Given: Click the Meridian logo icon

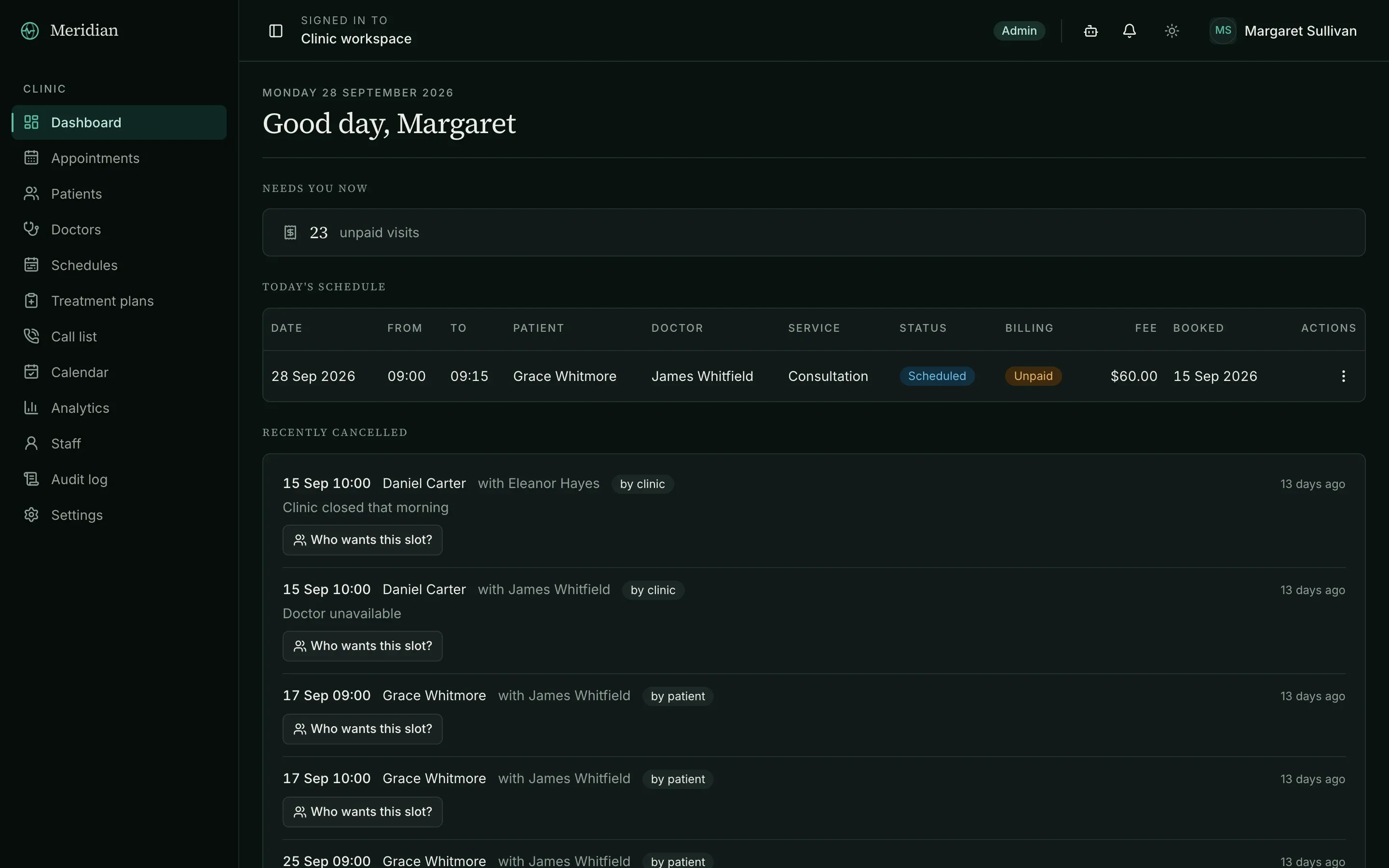Looking at the screenshot, I should 30,30.
